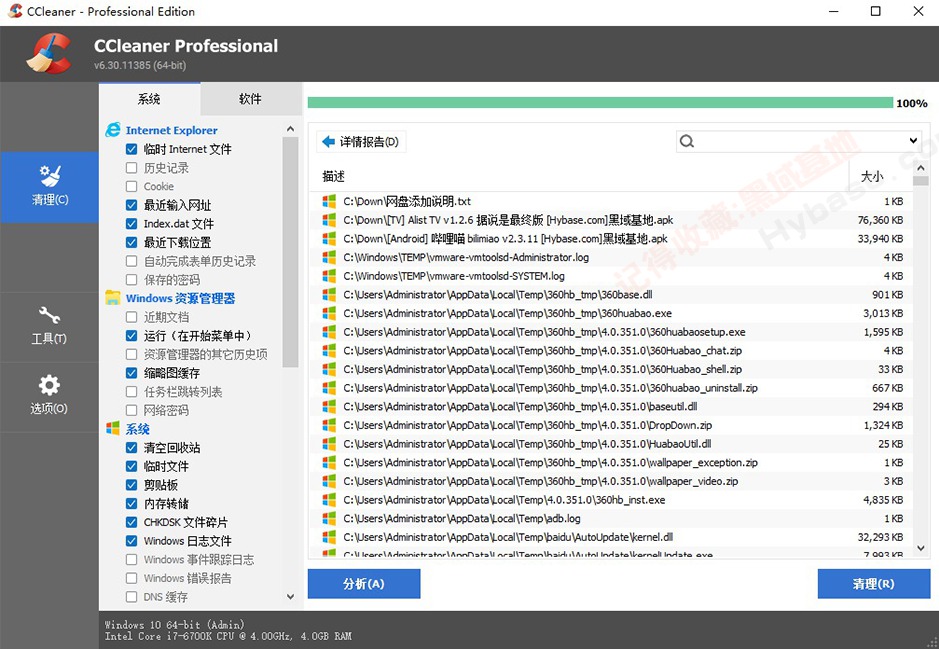Screen dimensions: 939x649
Task: Click file icon for 360hb_inst.exe row
Action: point(329,500)
